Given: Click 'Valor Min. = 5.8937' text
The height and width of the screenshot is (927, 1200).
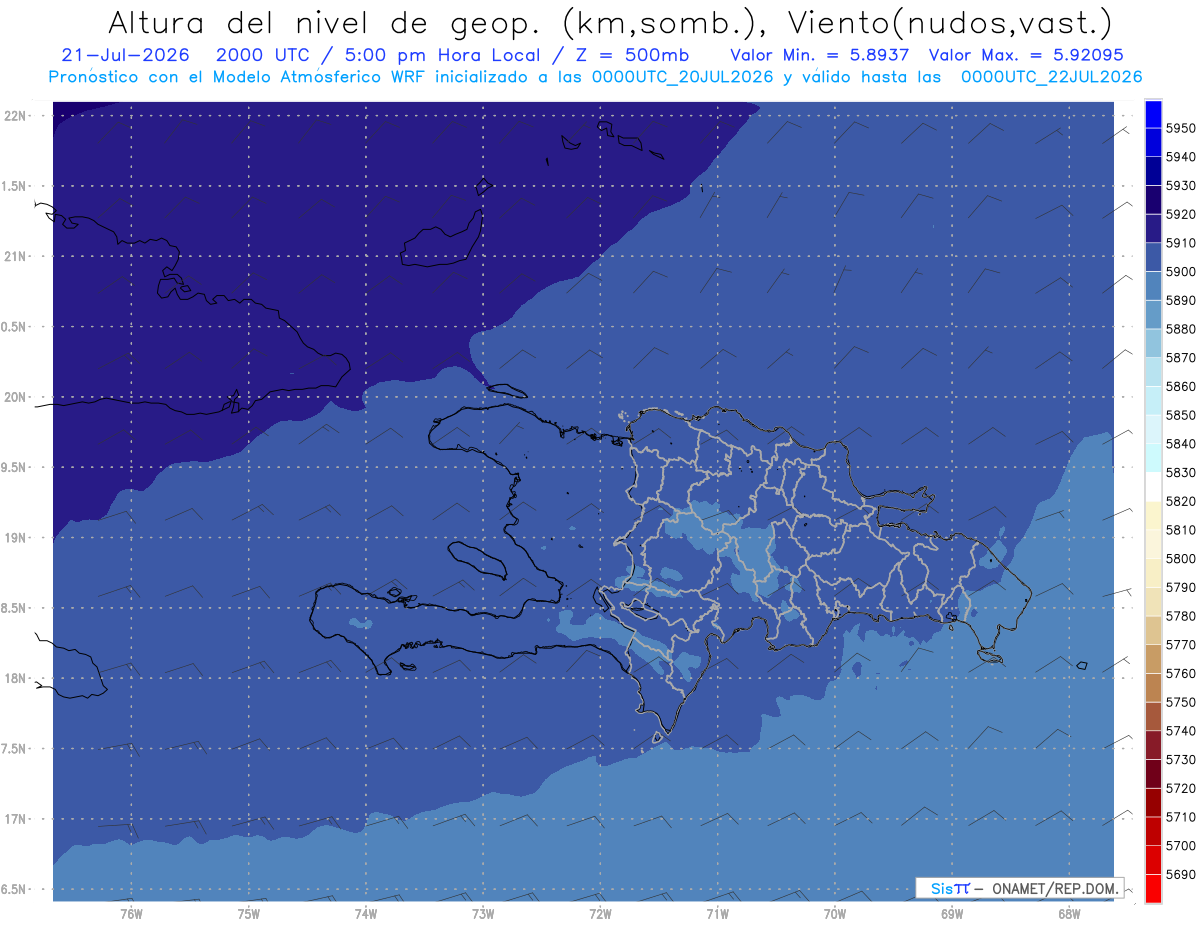Looking at the screenshot, I should [x=819, y=55].
